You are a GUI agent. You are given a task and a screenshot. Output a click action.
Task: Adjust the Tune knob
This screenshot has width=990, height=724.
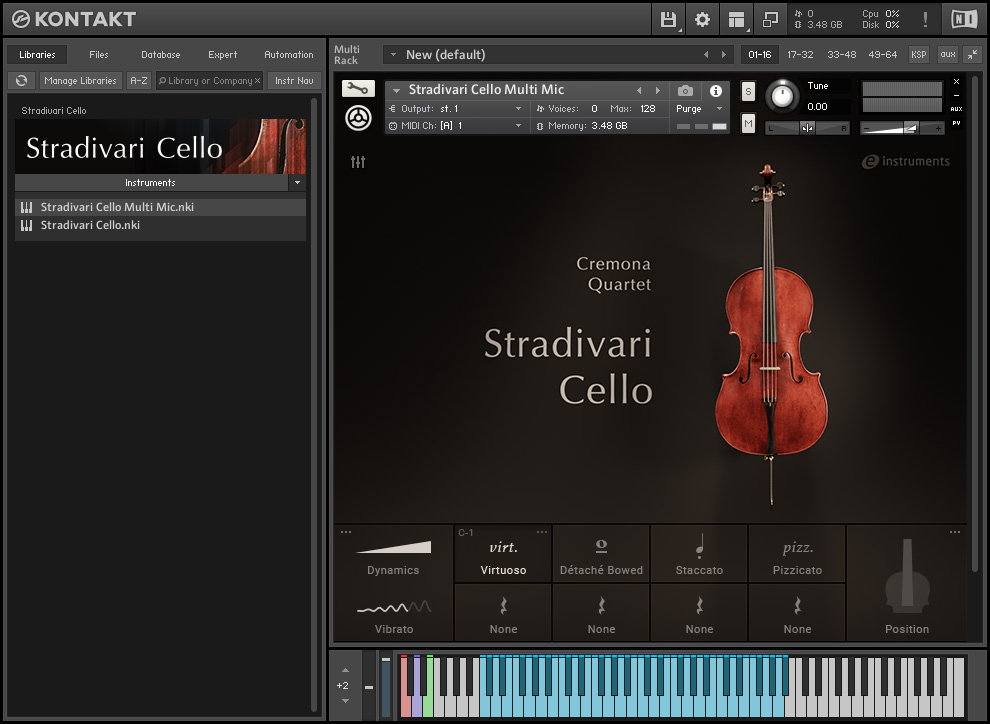click(x=783, y=97)
